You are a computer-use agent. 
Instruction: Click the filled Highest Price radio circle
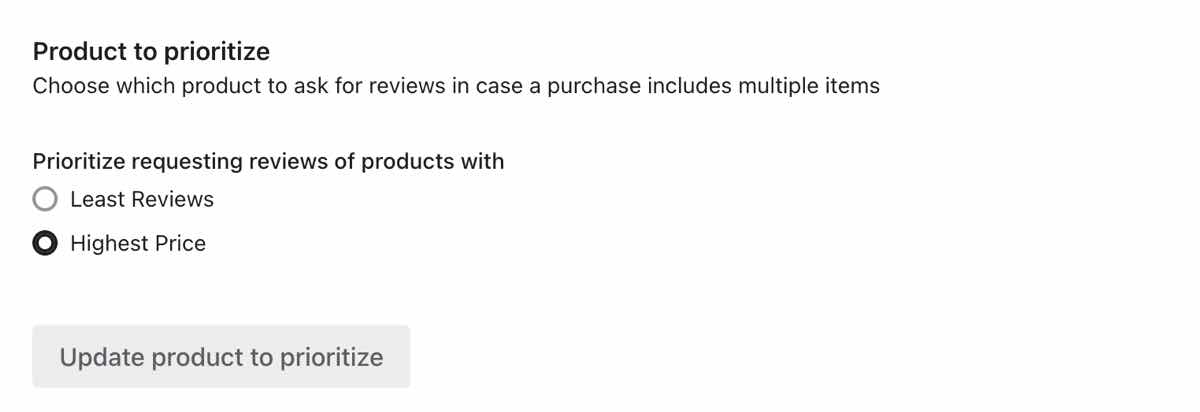click(45, 244)
